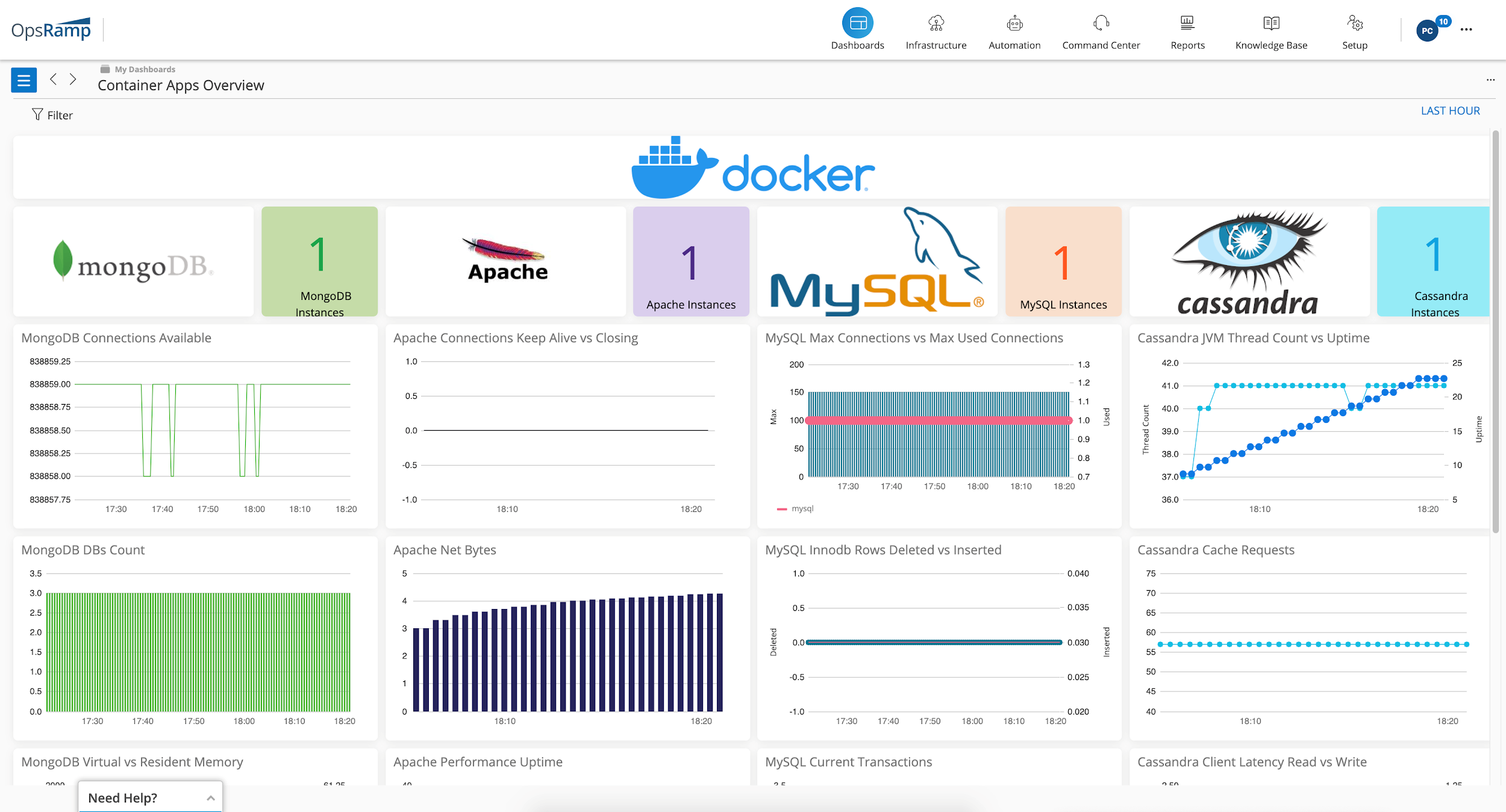Viewport: 1506px width, 812px height.
Task: Click the MongoDB Connections Available title
Action: coord(116,338)
